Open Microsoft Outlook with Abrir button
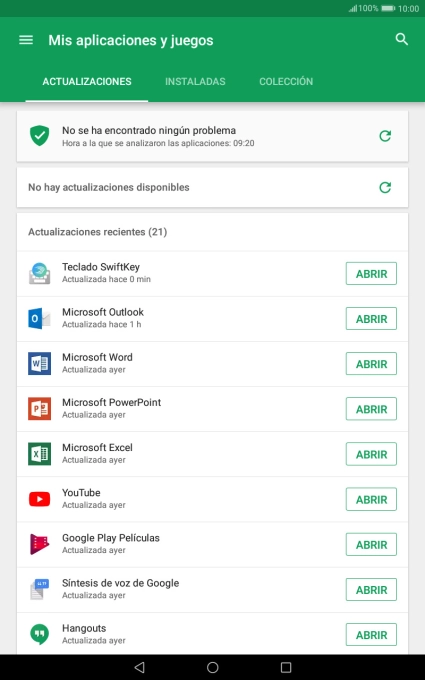 (371, 319)
